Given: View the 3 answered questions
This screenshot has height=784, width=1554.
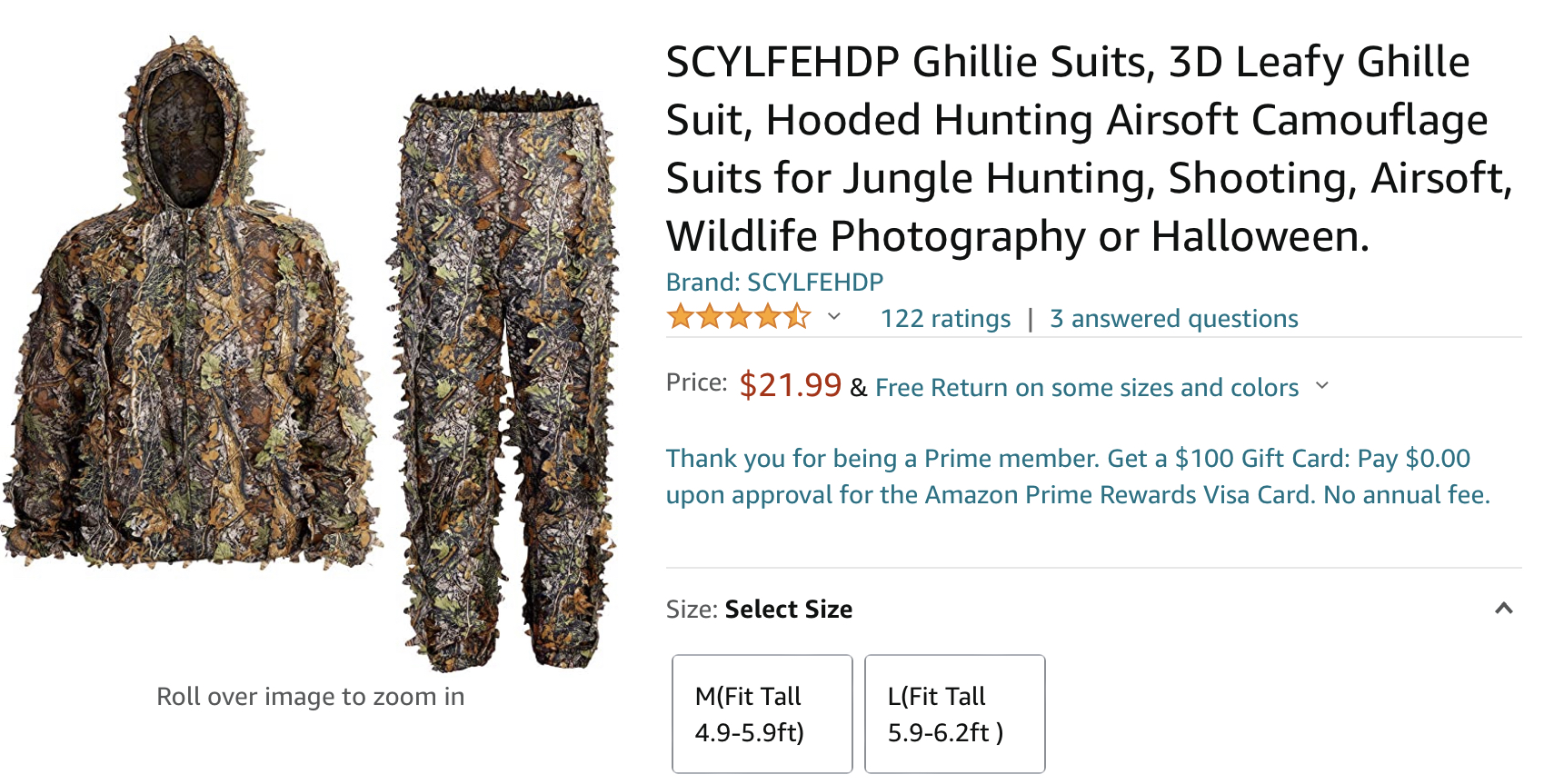Looking at the screenshot, I should [x=1173, y=319].
